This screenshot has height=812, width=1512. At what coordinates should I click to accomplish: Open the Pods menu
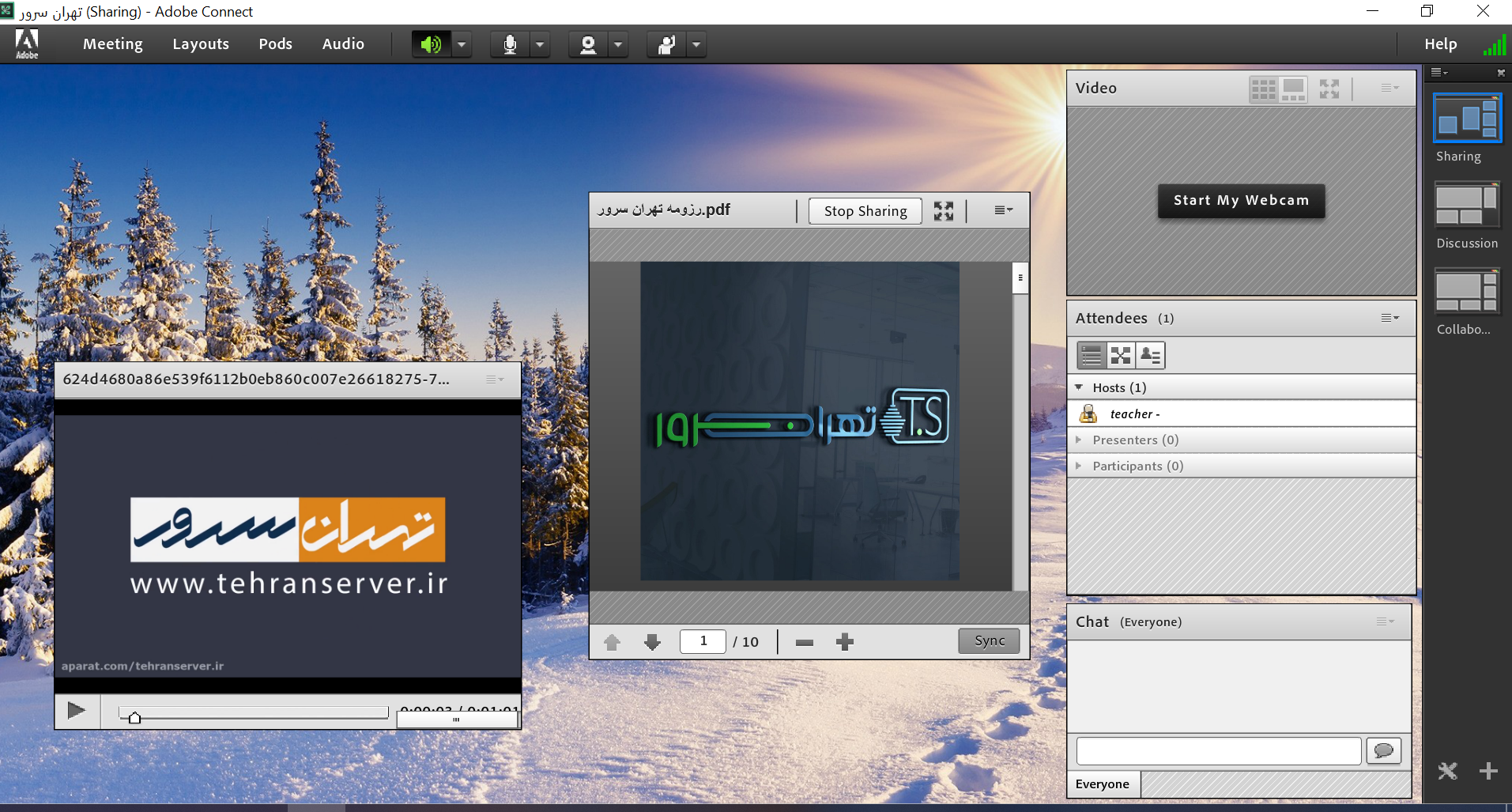275,44
